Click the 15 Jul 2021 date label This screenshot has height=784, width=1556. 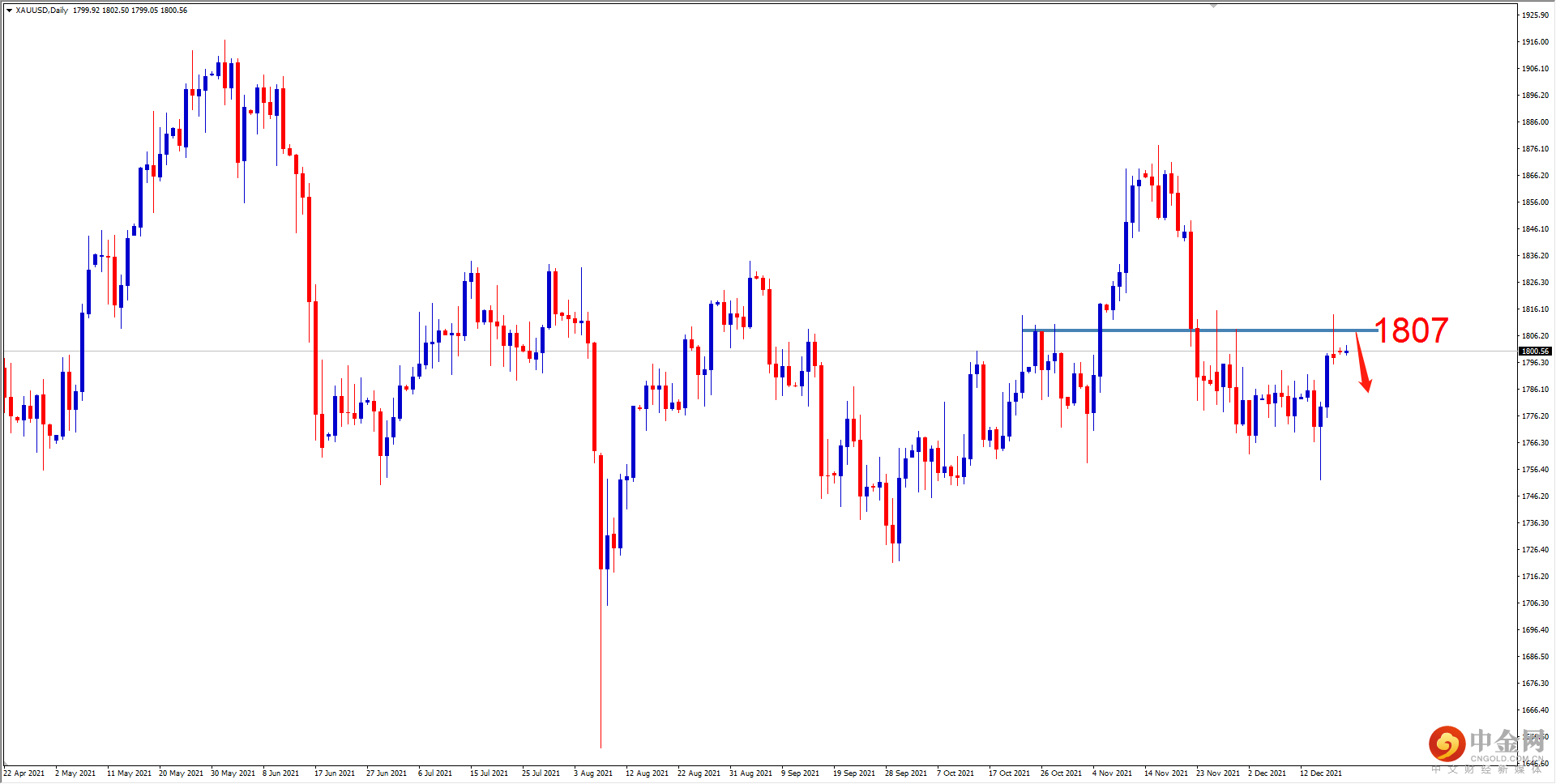coord(489,773)
